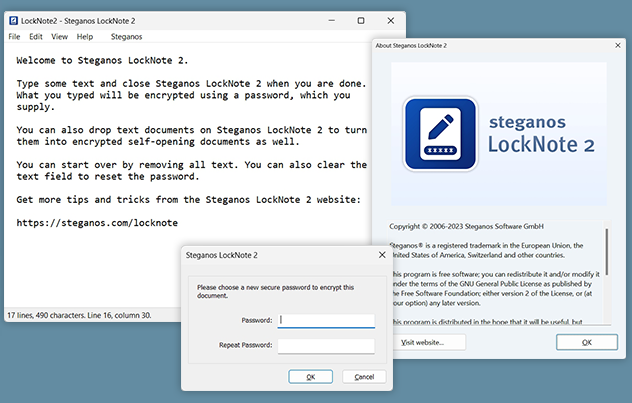Minimize the LockNote2 main window
The width and height of the screenshot is (632, 403).
pyautogui.click(x=332, y=21)
